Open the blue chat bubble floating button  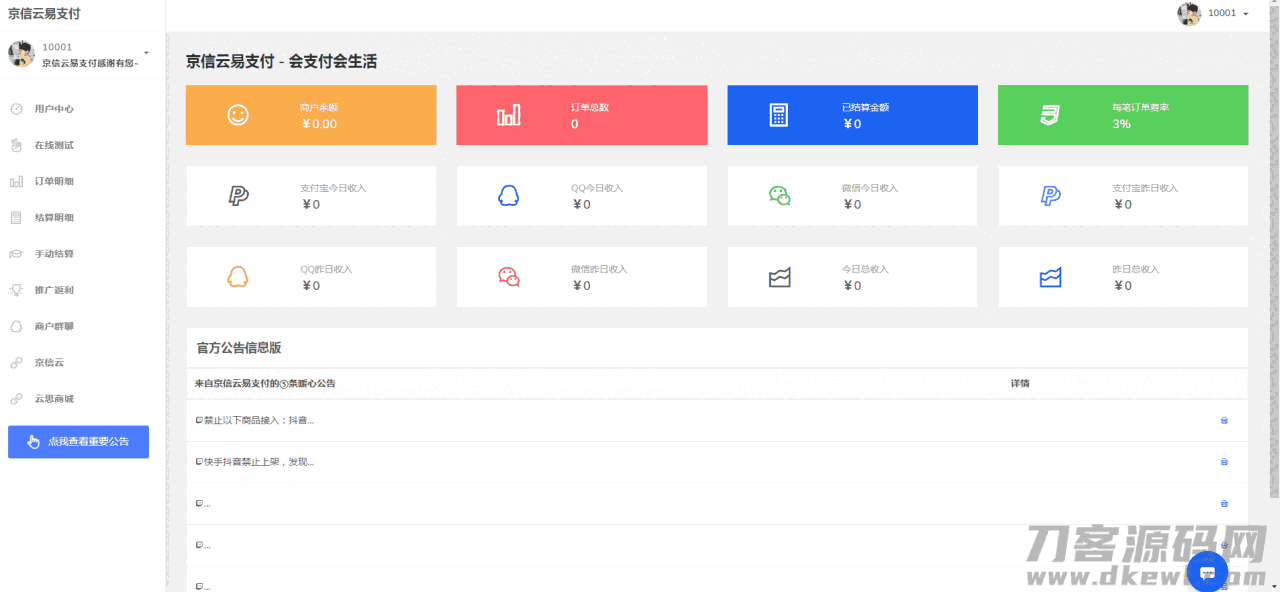coord(1207,572)
